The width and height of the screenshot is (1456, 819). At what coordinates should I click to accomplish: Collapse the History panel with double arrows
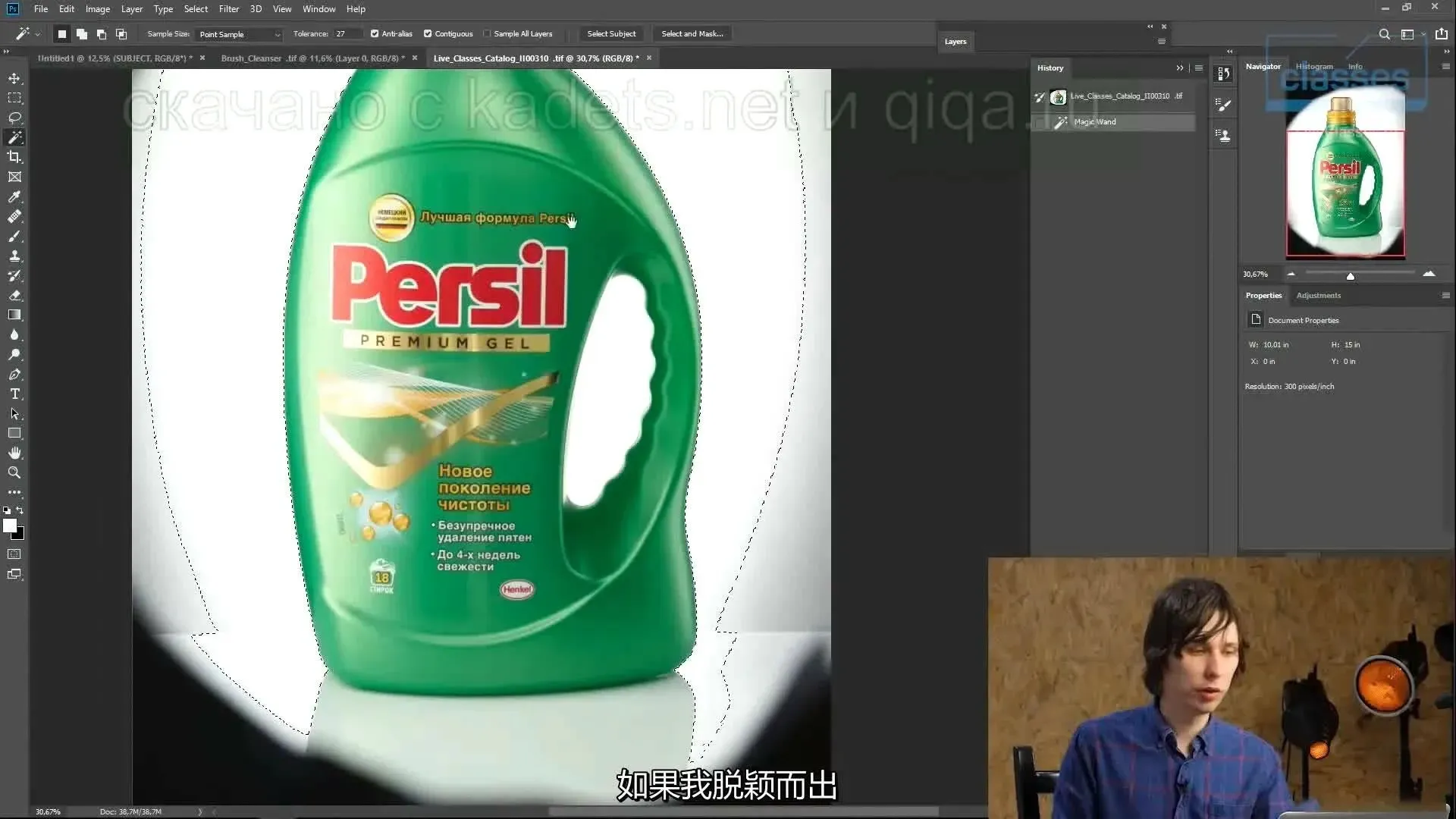click(1180, 68)
